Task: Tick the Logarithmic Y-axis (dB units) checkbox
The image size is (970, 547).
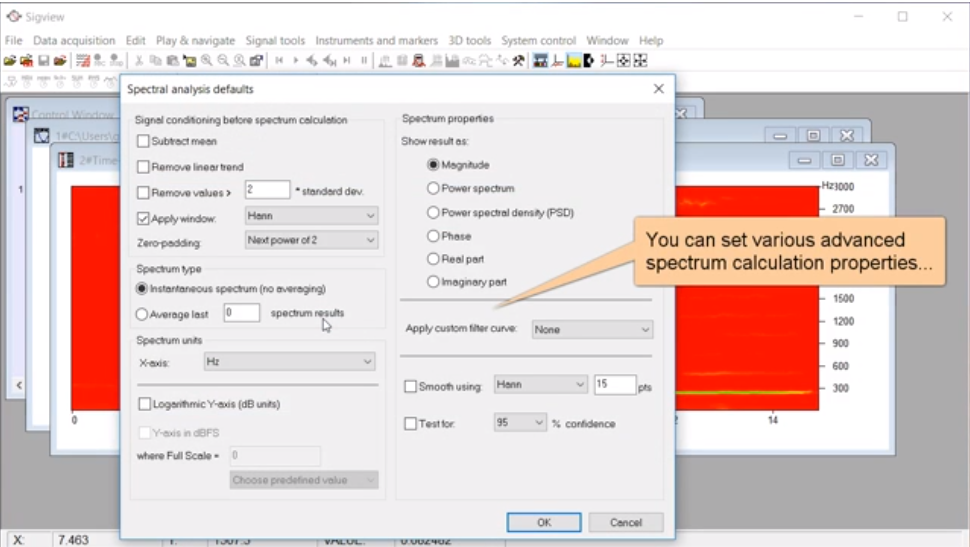Action: [144, 404]
